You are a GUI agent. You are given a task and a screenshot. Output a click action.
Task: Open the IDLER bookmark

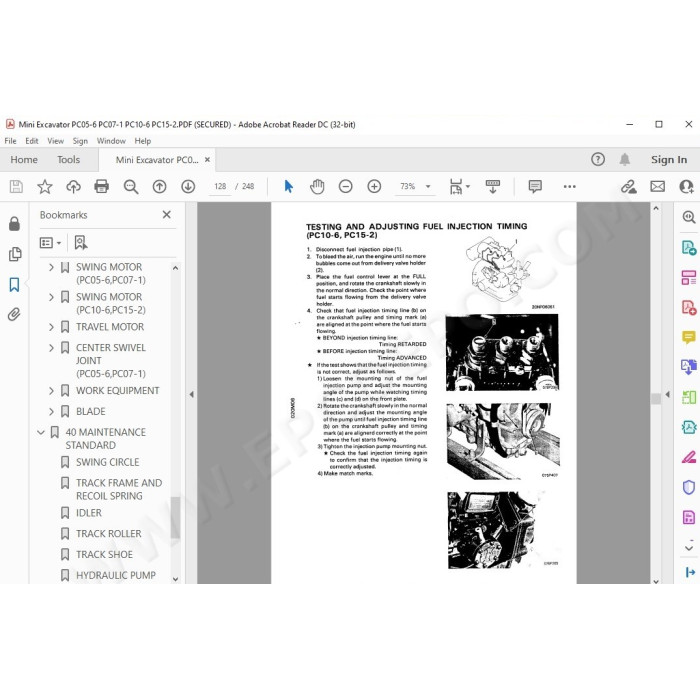(89, 513)
